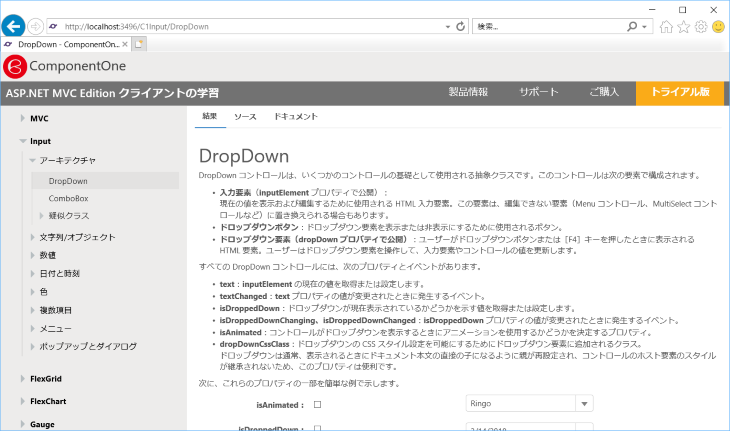This screenshot has width=730, height=431.
Task: Open 製品情報 menu item
Action: pos(468,92)
